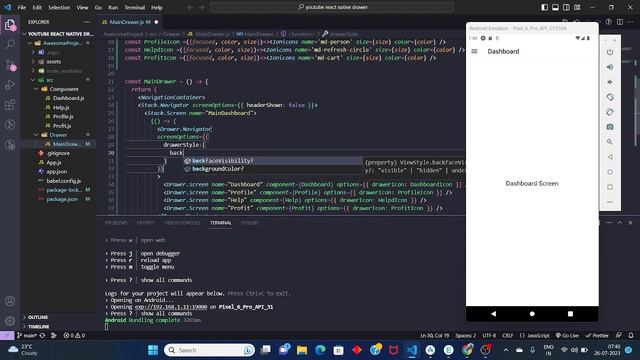
Task: Open App.js in the explorer
Action: tap(53, 162)
